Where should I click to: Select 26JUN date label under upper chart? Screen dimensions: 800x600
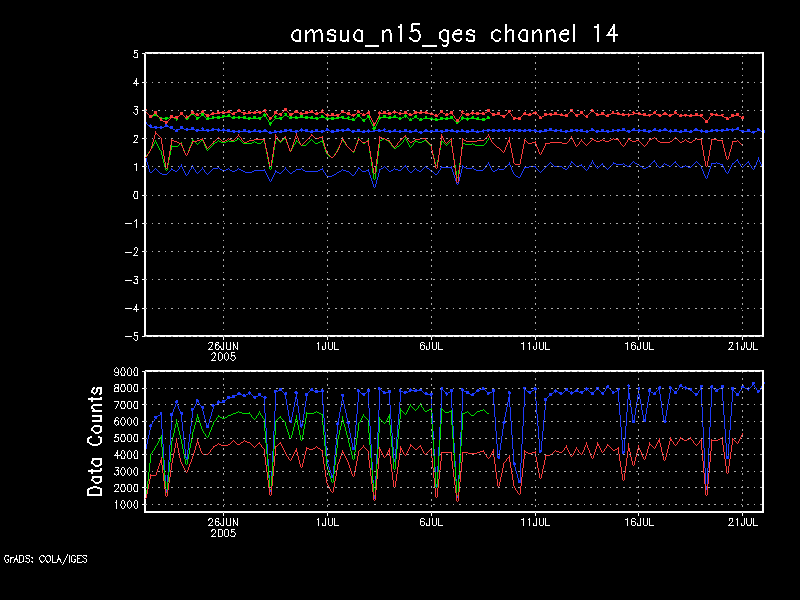click(x=222, y=346)
